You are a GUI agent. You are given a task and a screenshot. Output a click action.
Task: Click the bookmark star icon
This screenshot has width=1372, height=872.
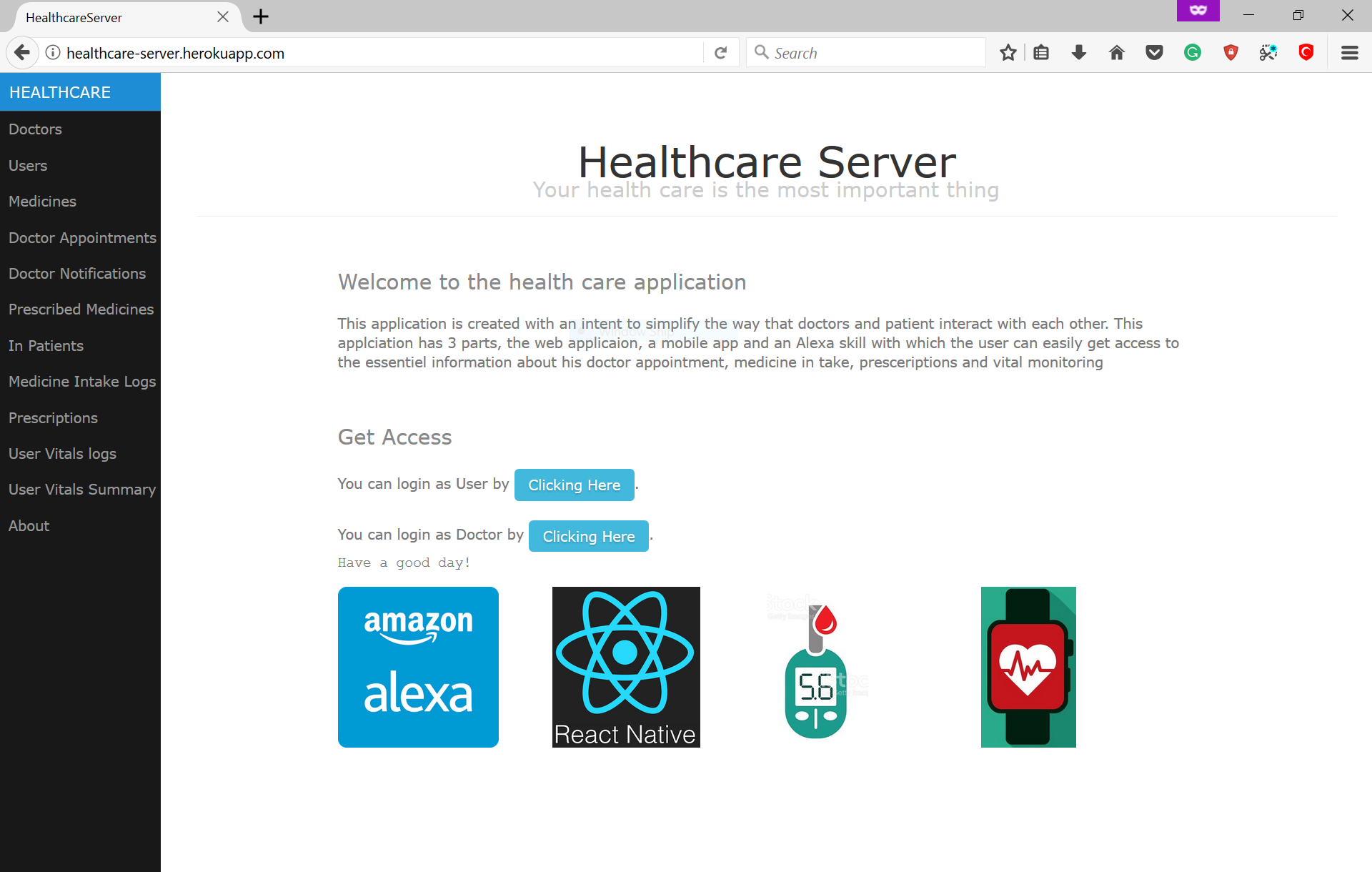pyautogui.click(x=1008, y=53)
